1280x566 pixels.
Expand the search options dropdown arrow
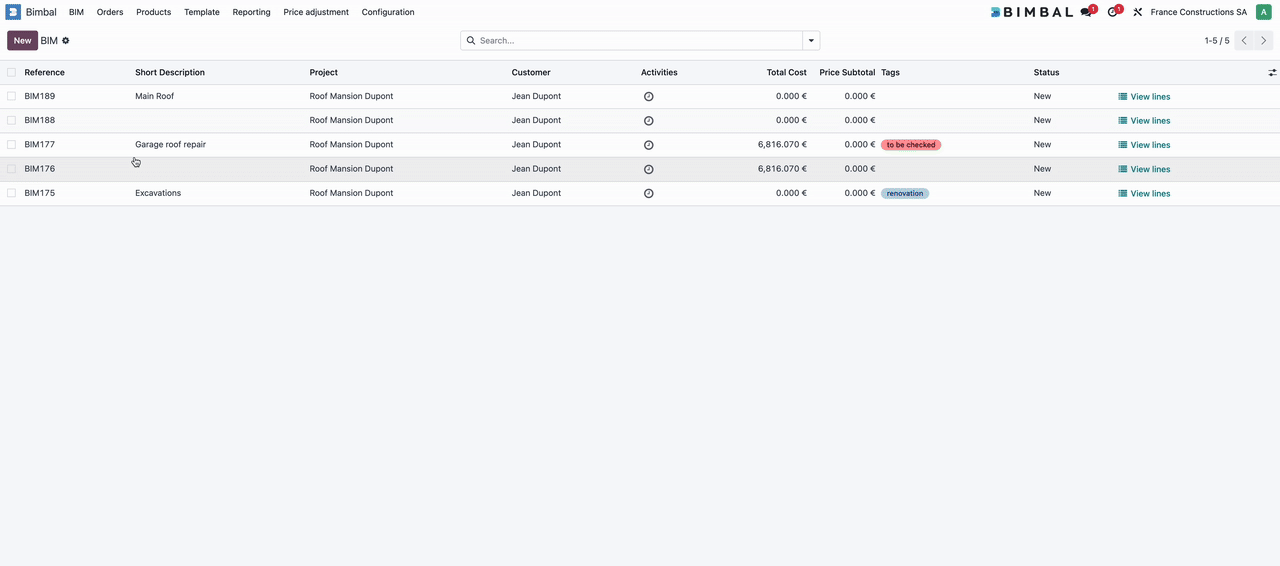[811, 41]
